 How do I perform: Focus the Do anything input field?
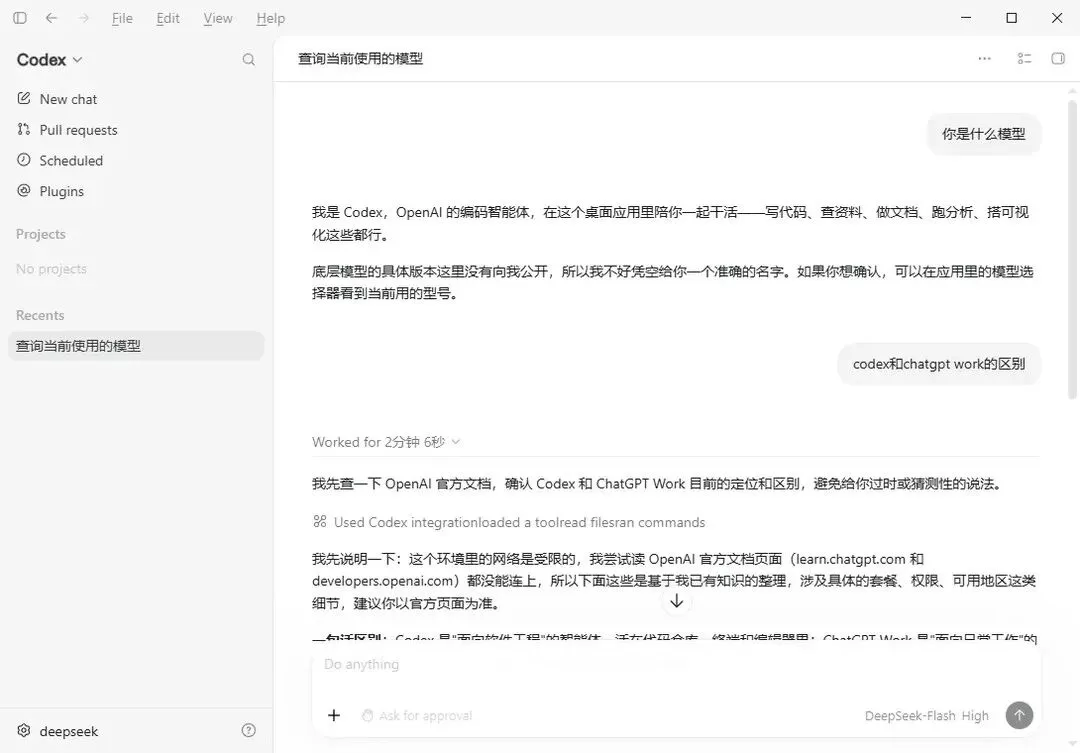click(x=675, y=664)
